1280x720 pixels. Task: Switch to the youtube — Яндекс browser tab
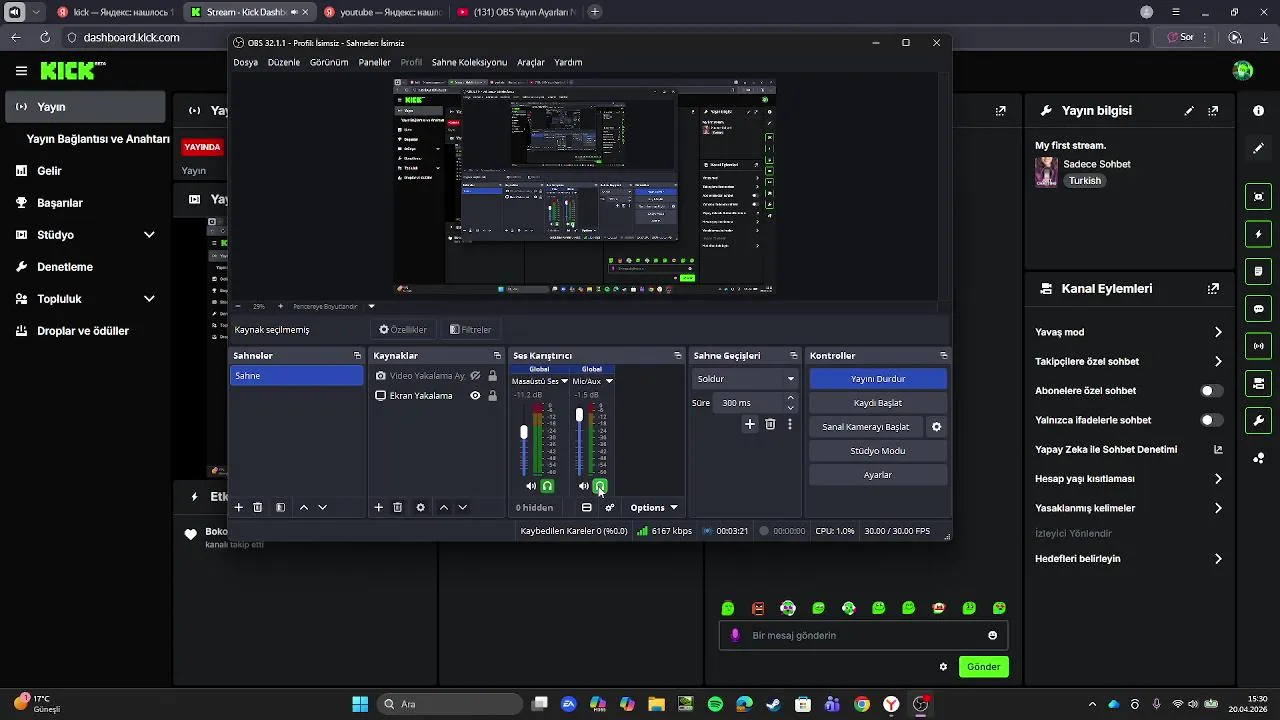pos(383,12)
